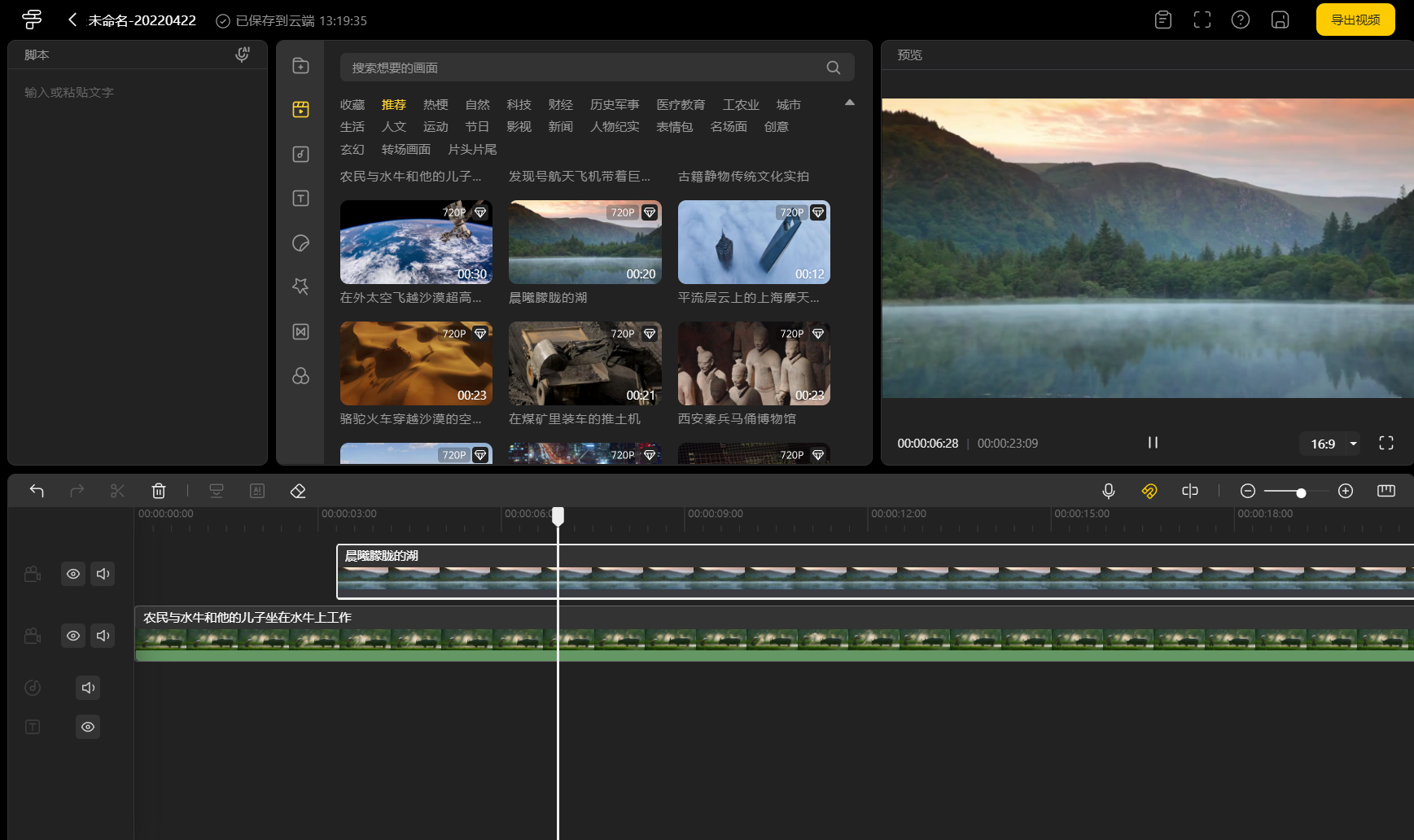This screenshot has height=840, width=1414.
Task: Click the eraser tool in timeline toolbar
Action: click(x=298, y=491)
